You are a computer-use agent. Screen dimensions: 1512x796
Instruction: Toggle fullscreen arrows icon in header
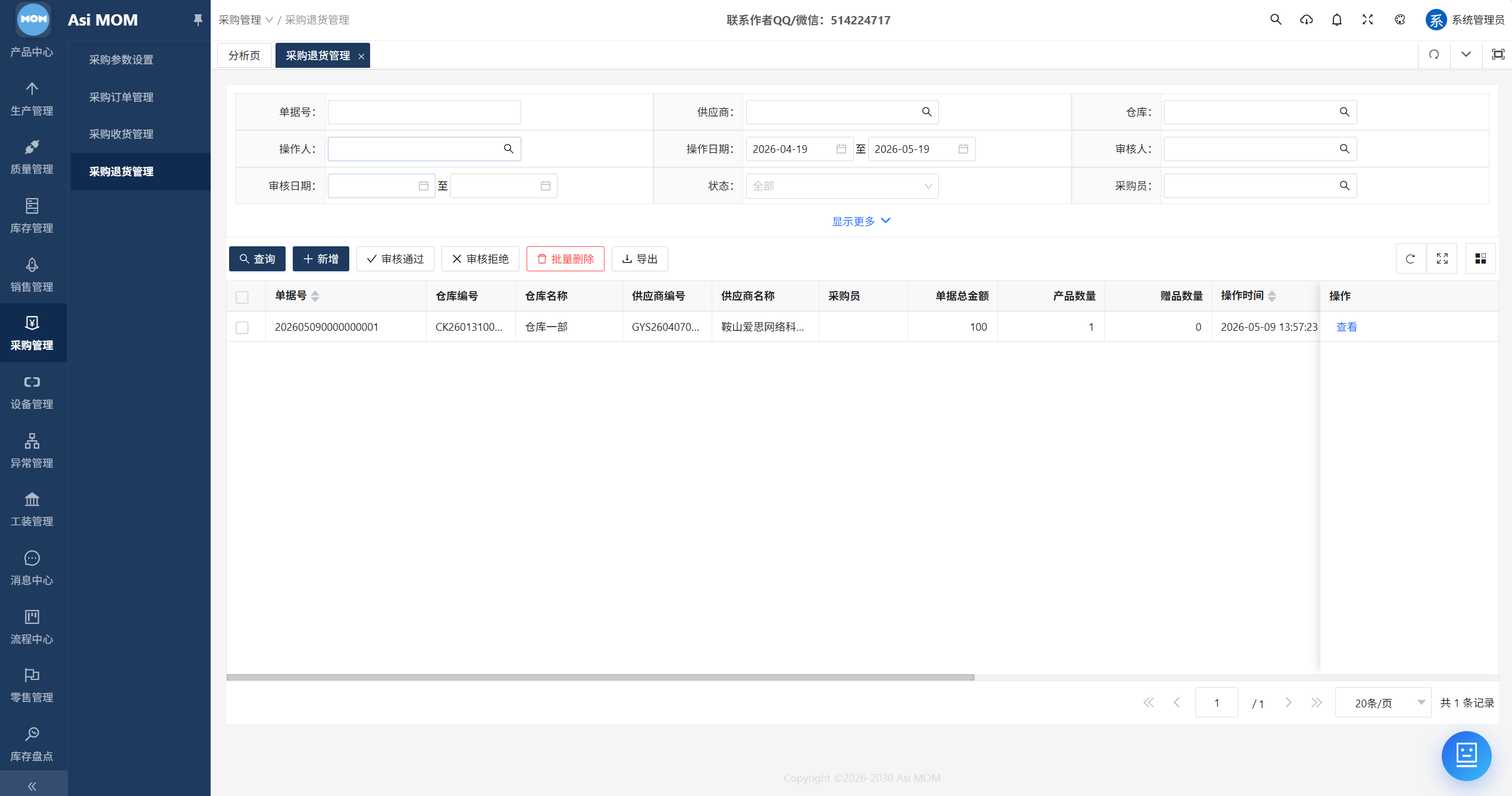tap(1367, 20)
